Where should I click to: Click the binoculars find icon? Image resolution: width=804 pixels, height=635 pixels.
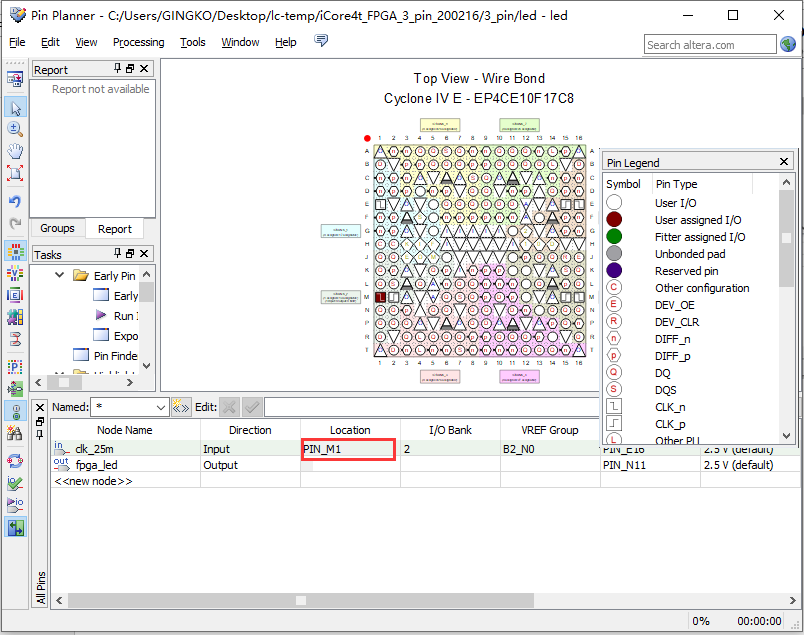pos(15,433)
